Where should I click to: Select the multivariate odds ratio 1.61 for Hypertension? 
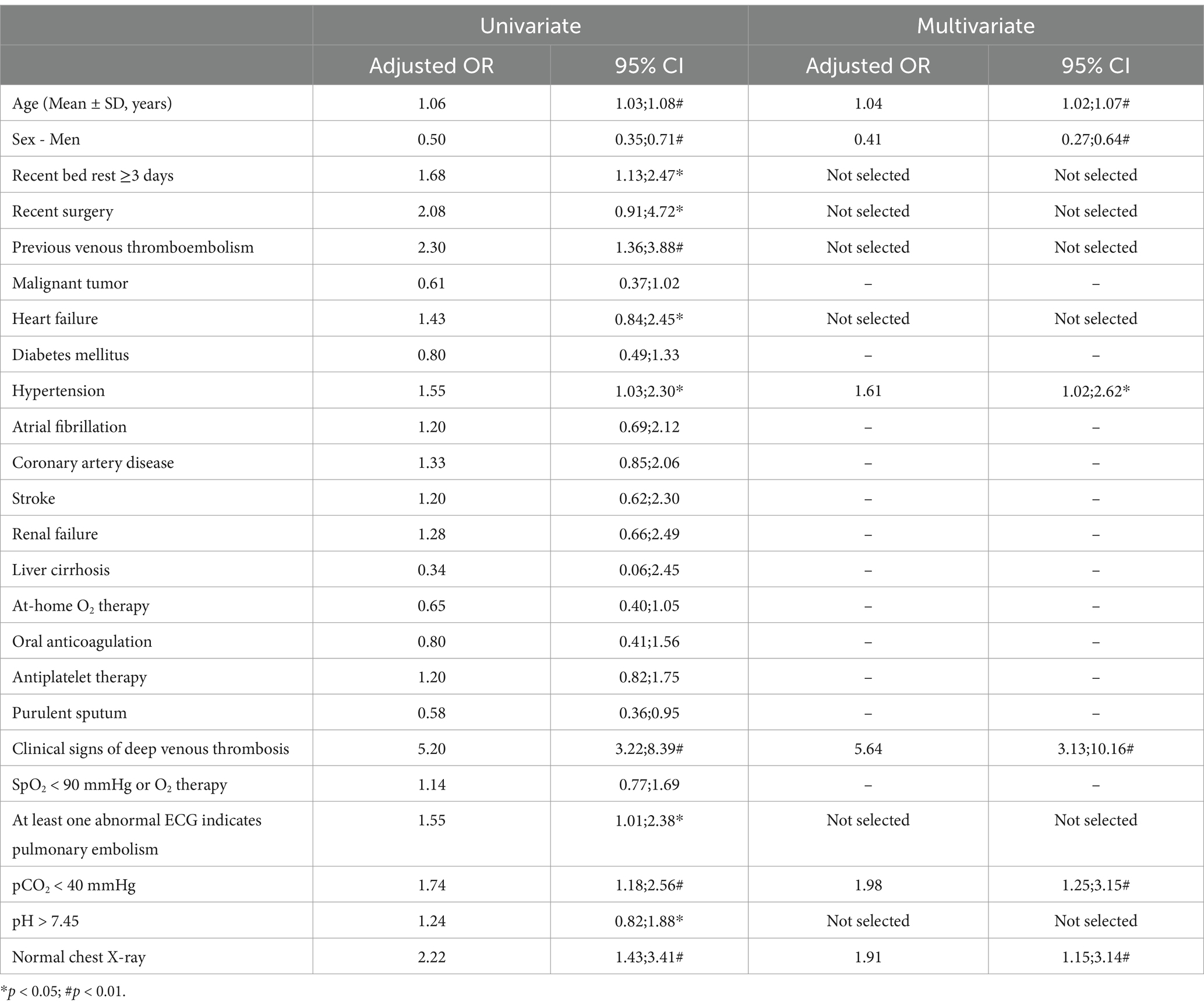click(x=868, y=390)
